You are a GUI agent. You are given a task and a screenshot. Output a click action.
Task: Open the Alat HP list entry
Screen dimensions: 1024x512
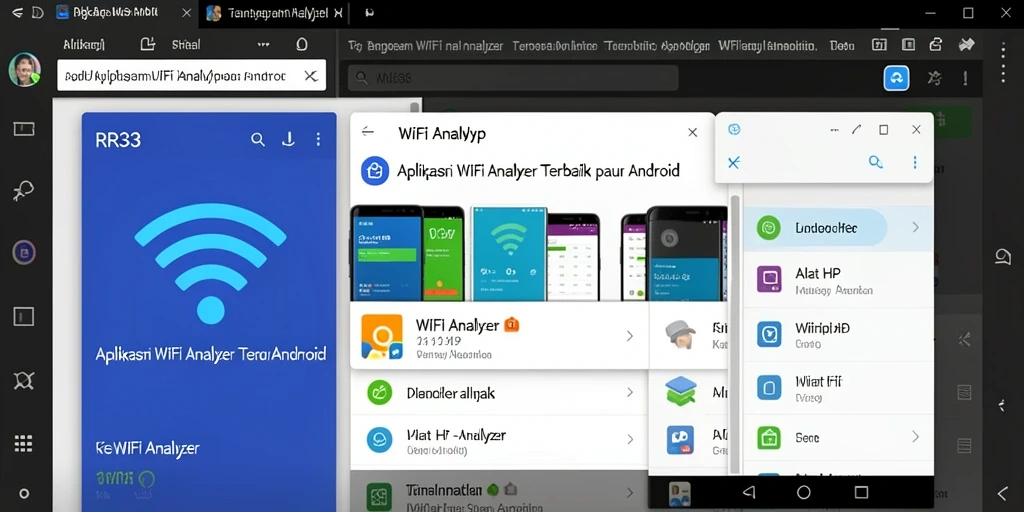coord(838,280)
